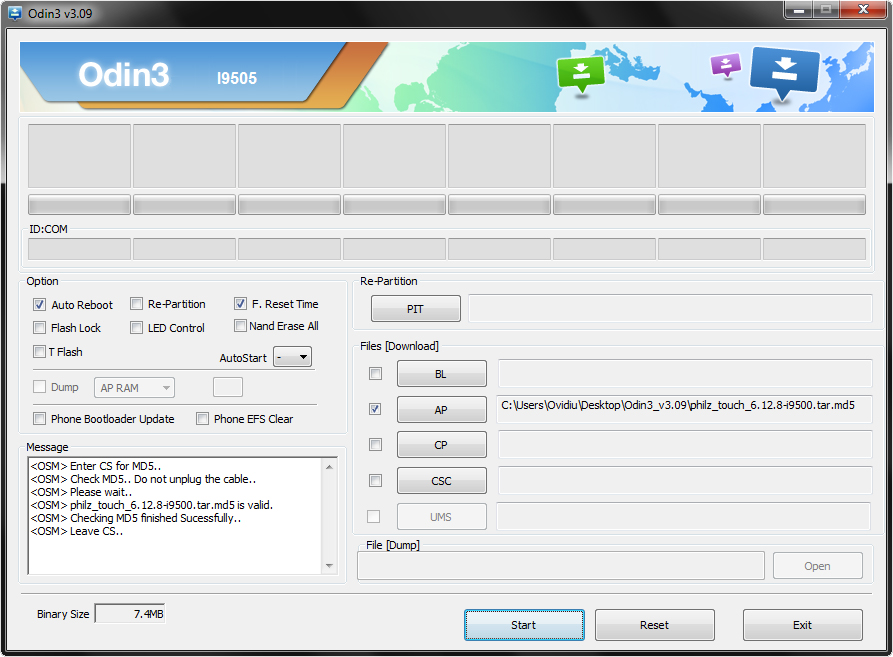Choose a modem file with CP button
The image size is (893, 657).
pos(441,445)
